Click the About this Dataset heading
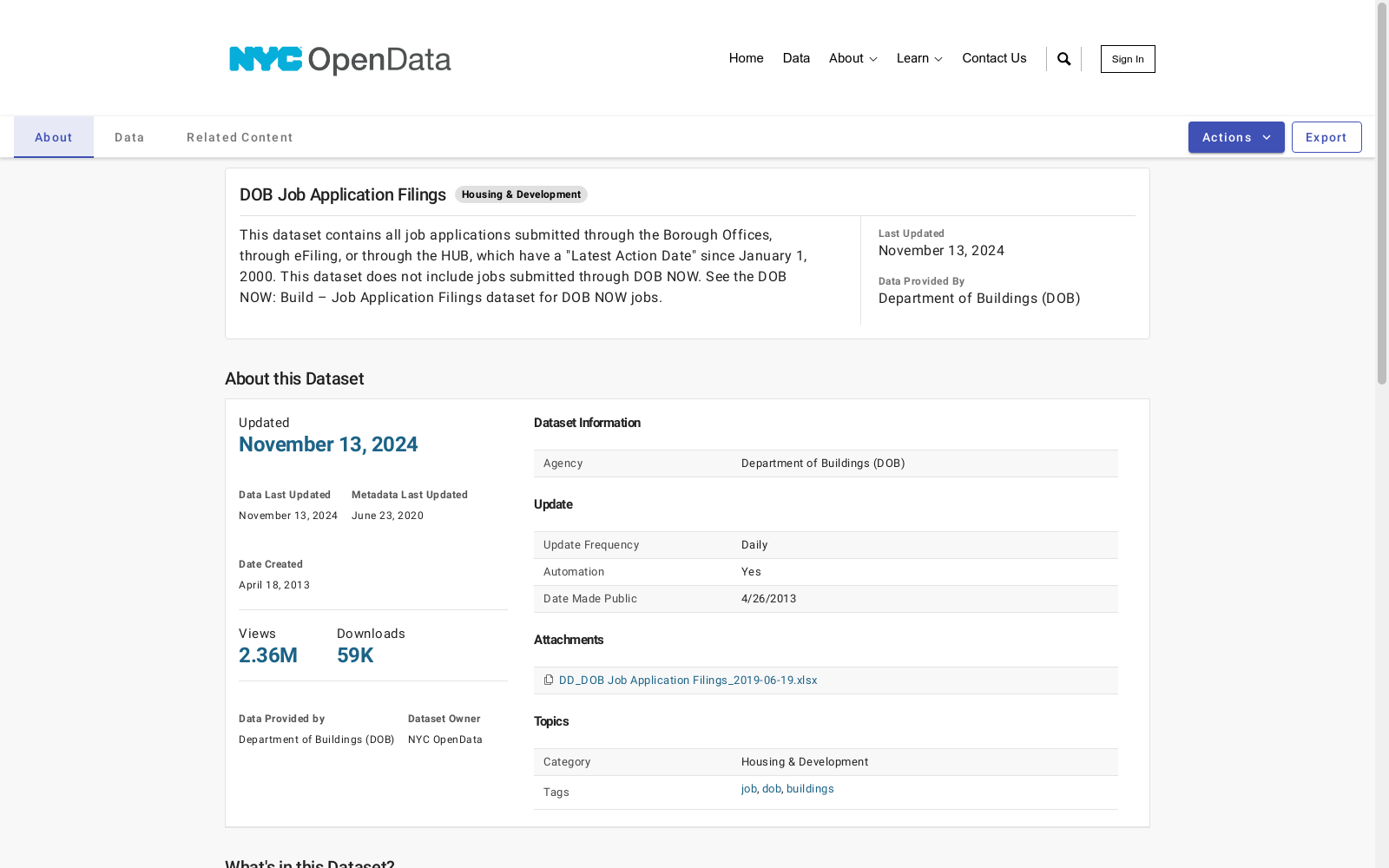 click(294, 378)
